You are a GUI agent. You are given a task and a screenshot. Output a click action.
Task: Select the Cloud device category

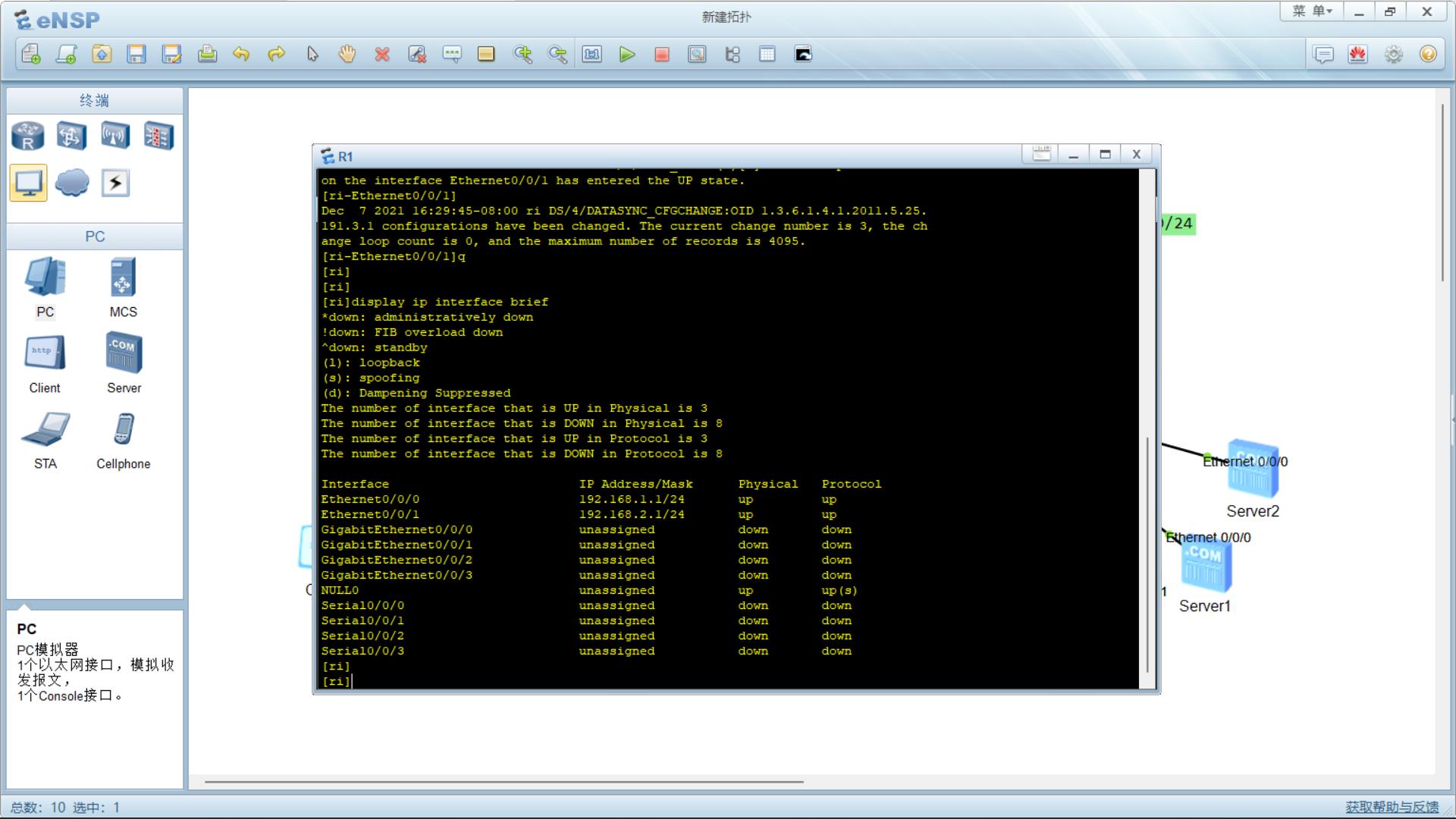pyautogui.click(x=72, y=183)
